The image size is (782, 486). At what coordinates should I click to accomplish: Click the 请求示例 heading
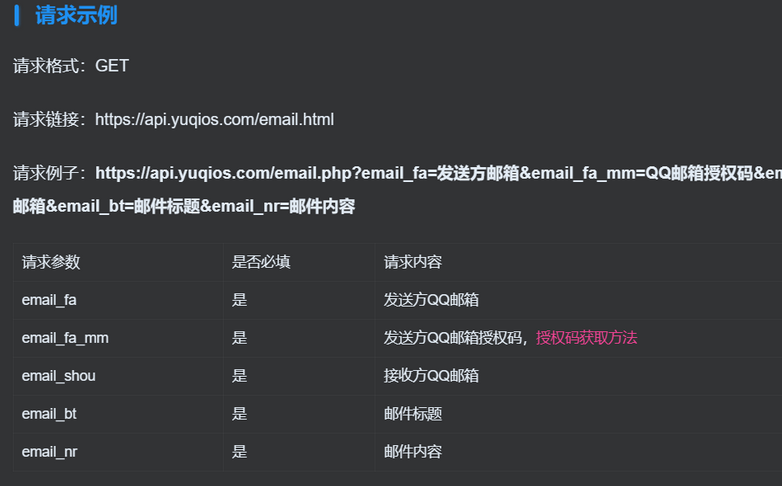click(x=76, y=15)
